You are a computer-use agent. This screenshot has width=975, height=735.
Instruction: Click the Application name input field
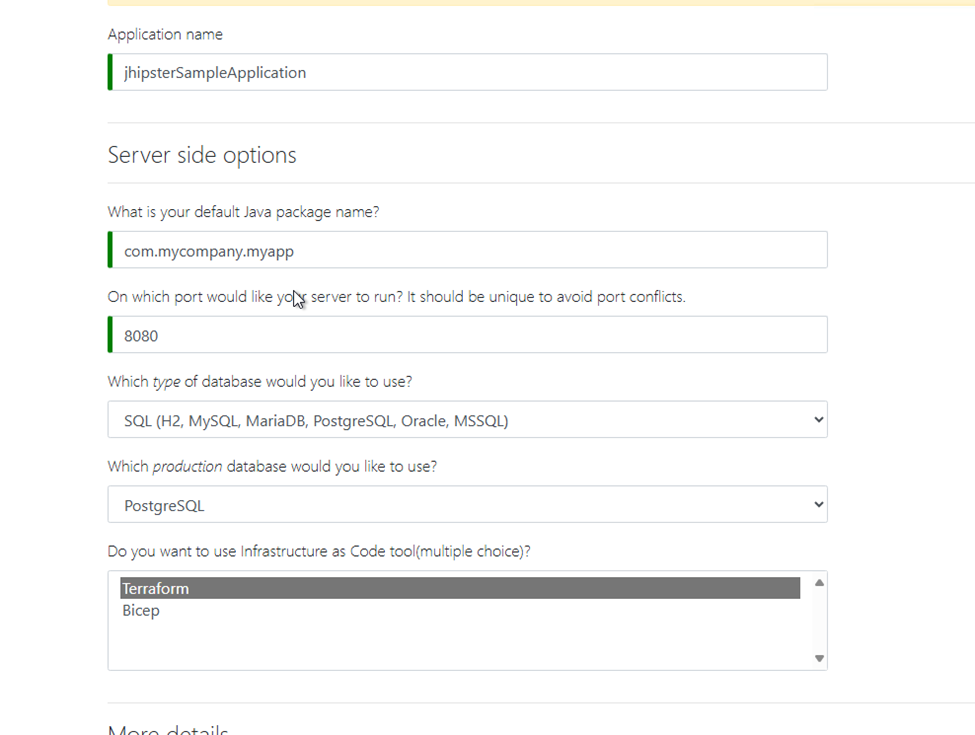[x=467, y=72]
